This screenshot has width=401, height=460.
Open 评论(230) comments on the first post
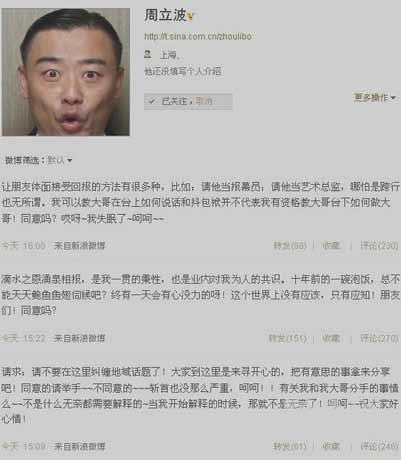coord(379,246)
